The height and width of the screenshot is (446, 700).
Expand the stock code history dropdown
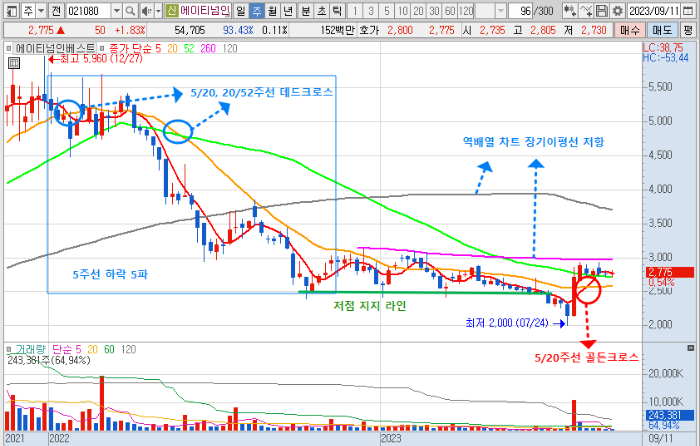point(117,10)
